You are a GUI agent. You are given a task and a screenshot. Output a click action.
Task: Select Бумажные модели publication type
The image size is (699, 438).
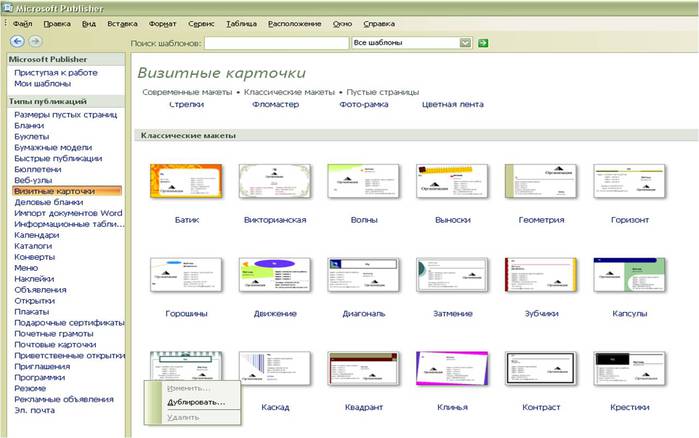[x=53, y=147]
